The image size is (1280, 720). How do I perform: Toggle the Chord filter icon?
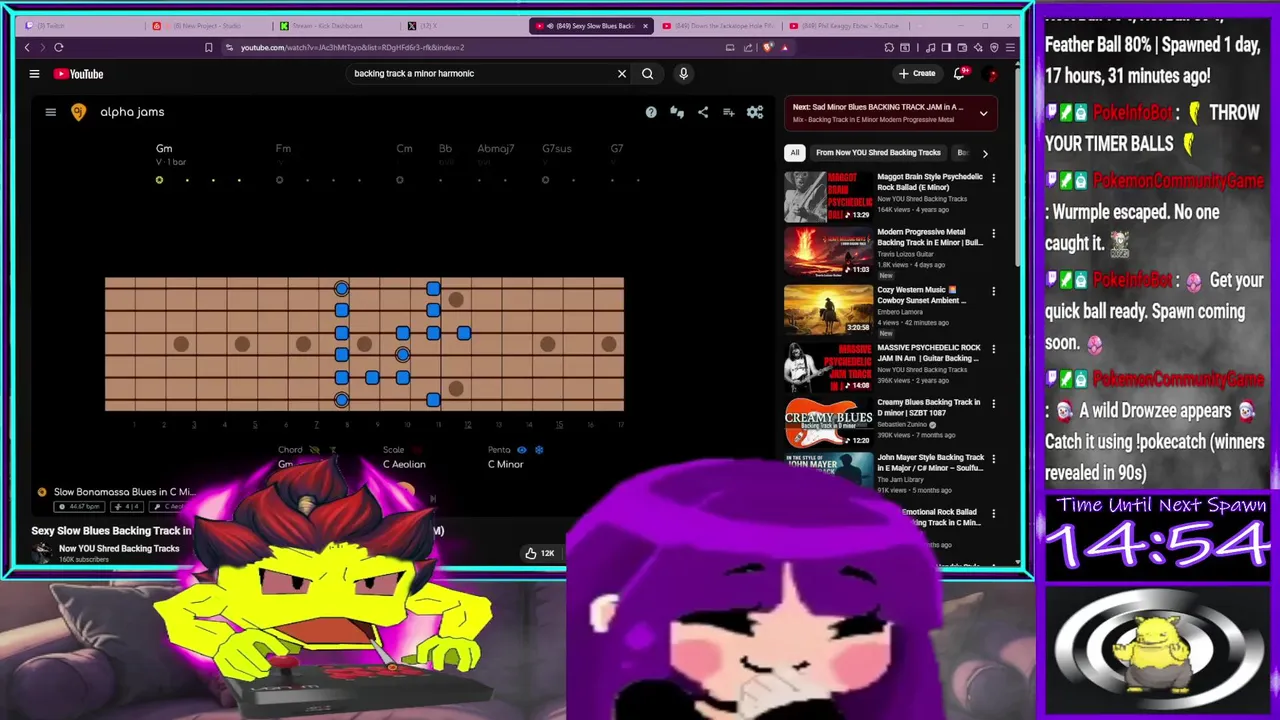[333, 450]
